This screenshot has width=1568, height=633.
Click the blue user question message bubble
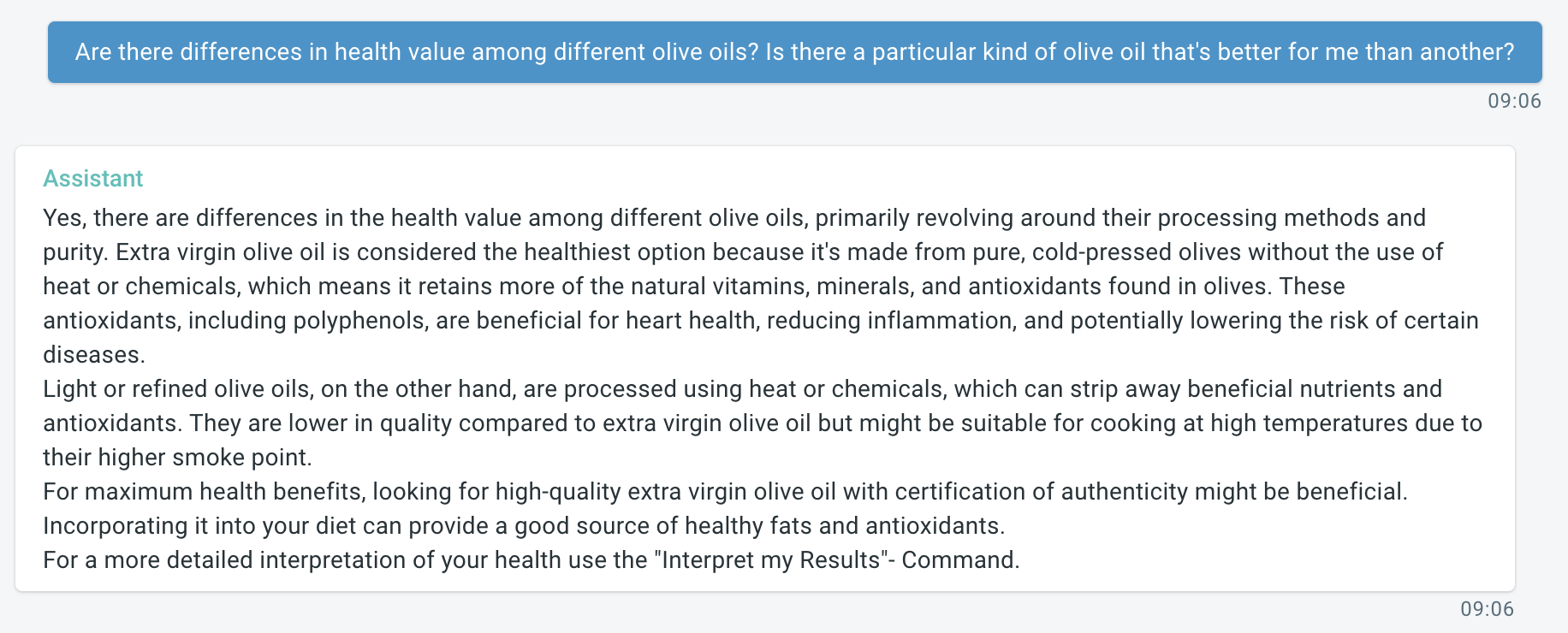[x=794, y=52]
